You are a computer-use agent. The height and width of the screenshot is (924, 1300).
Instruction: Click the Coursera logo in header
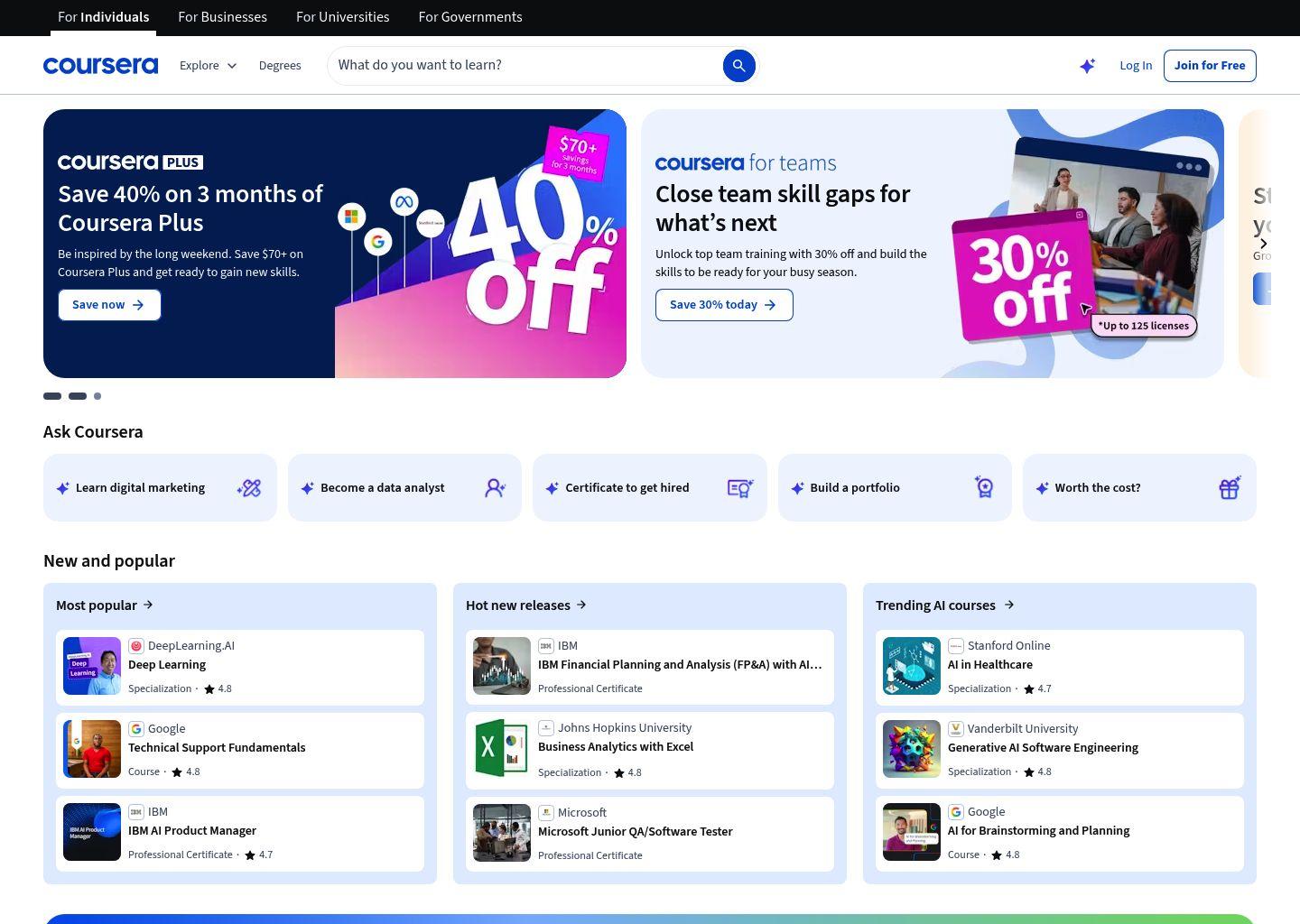[x=100, y=65]
